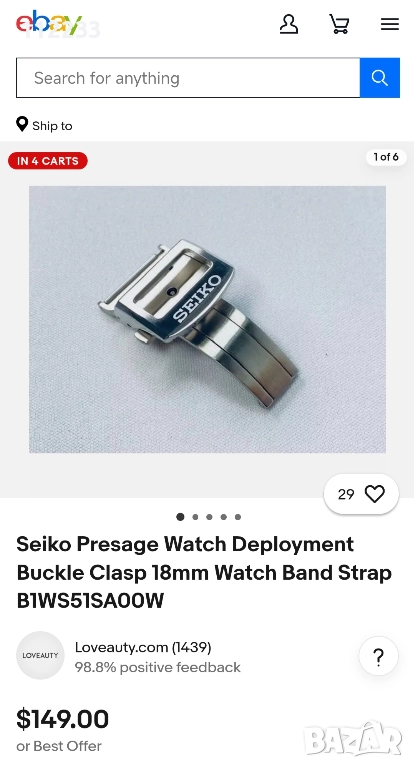414x768 pixels.
Task: Jump to the fourth carousel dot
Action: pyautogui.click(x=223, y=517)
